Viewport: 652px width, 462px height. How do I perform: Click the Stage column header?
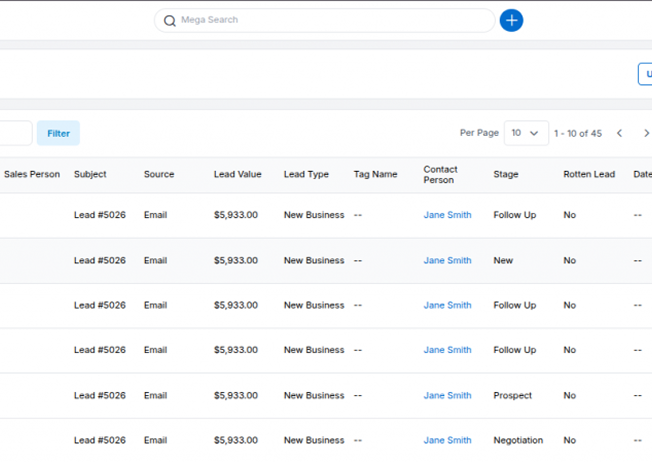coord(506,174)
